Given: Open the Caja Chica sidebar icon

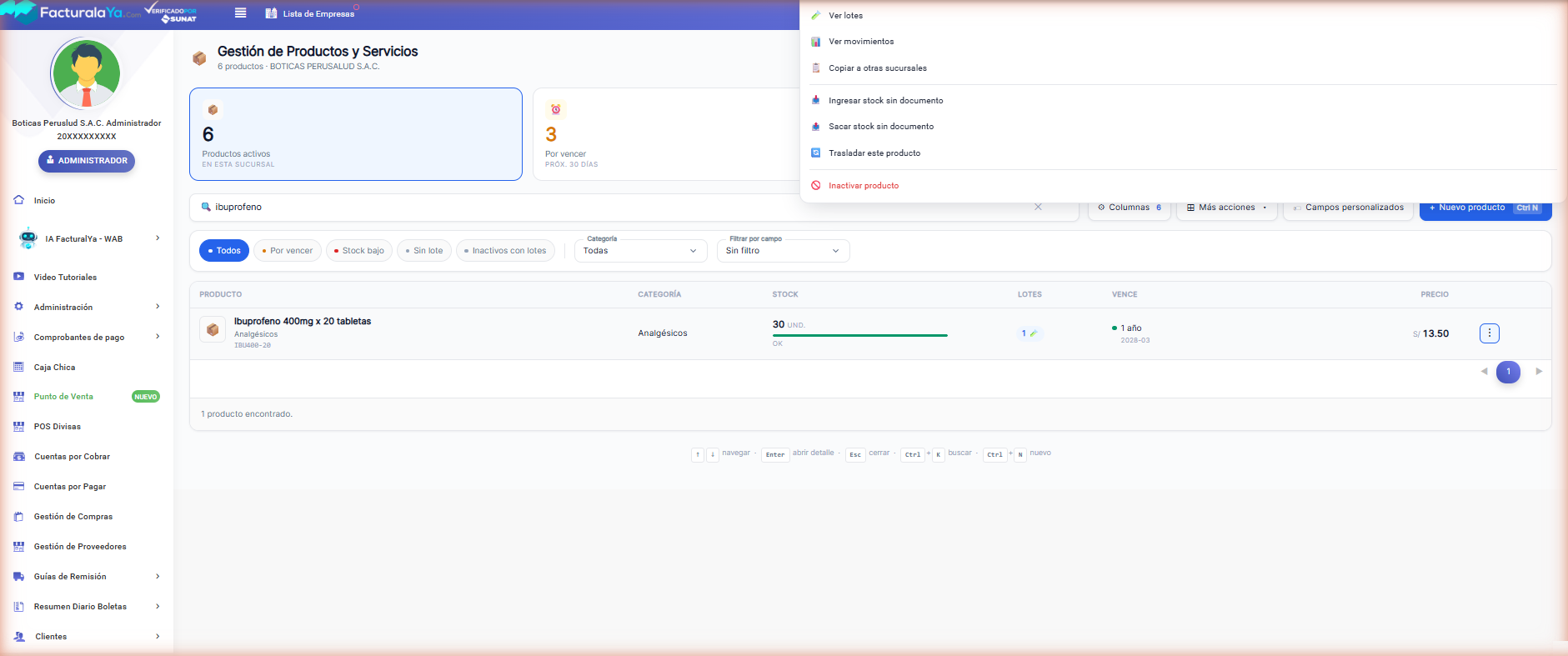Looking at the screenshot, I should tap(18, 367).
